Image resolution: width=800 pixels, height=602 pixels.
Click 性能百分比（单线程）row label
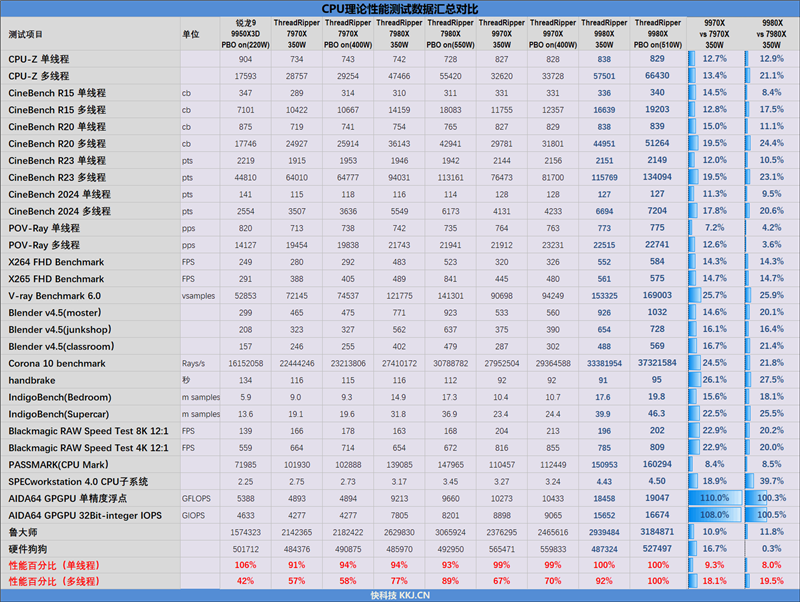[54, 565]
